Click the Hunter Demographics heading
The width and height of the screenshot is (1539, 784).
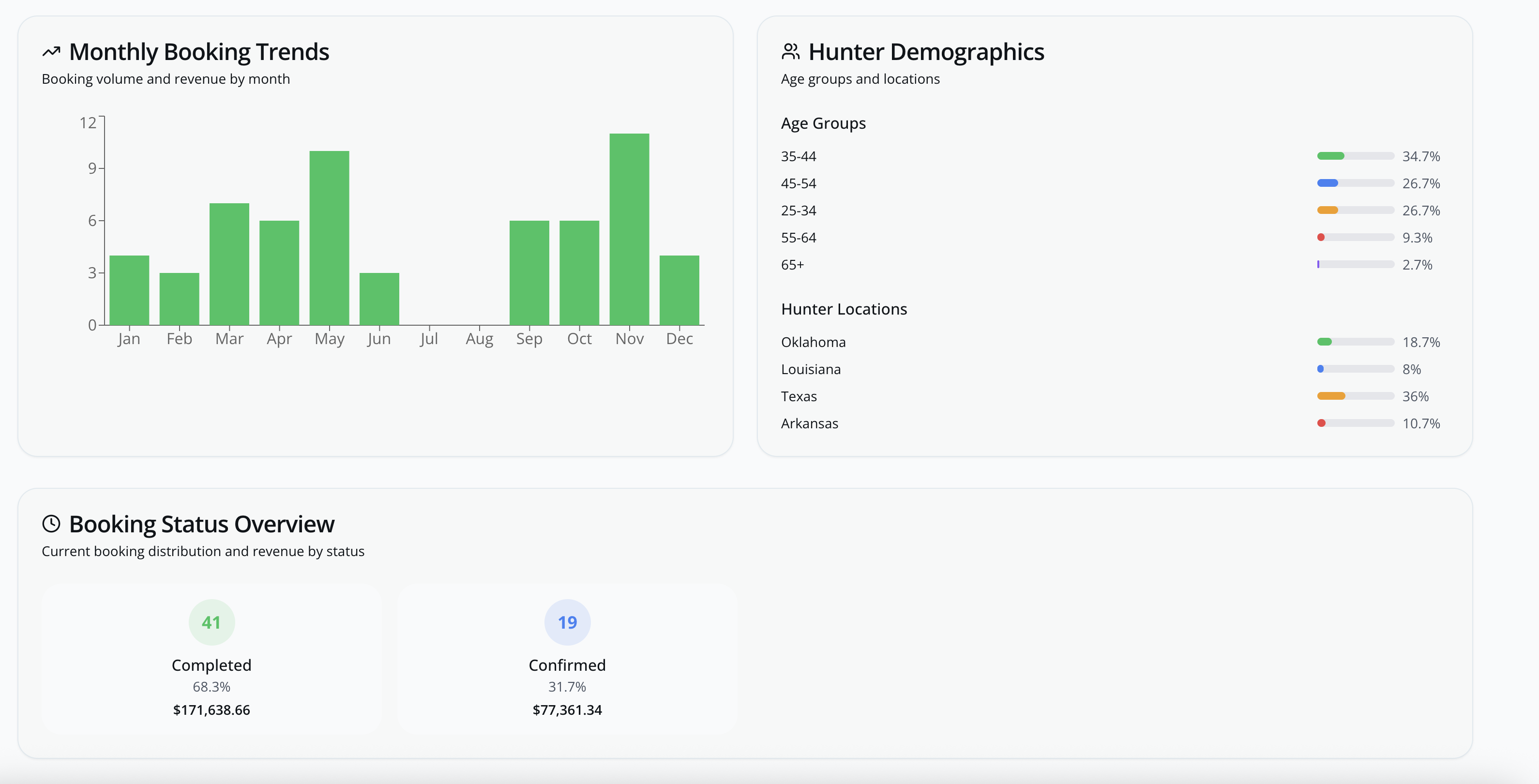coord(926,52)
